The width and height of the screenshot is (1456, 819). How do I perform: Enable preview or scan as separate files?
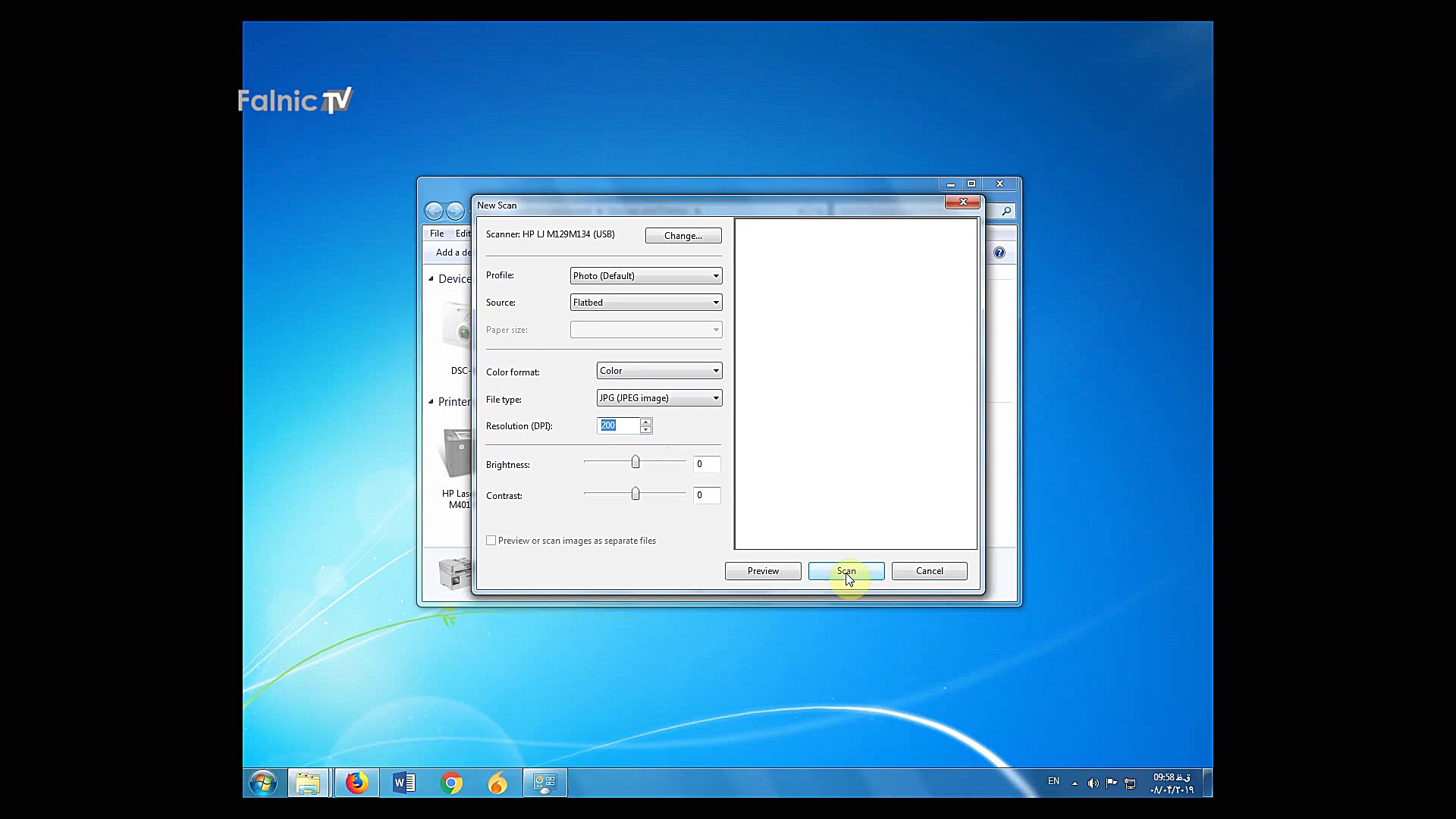pyautogui.click(x=491, y=541)
